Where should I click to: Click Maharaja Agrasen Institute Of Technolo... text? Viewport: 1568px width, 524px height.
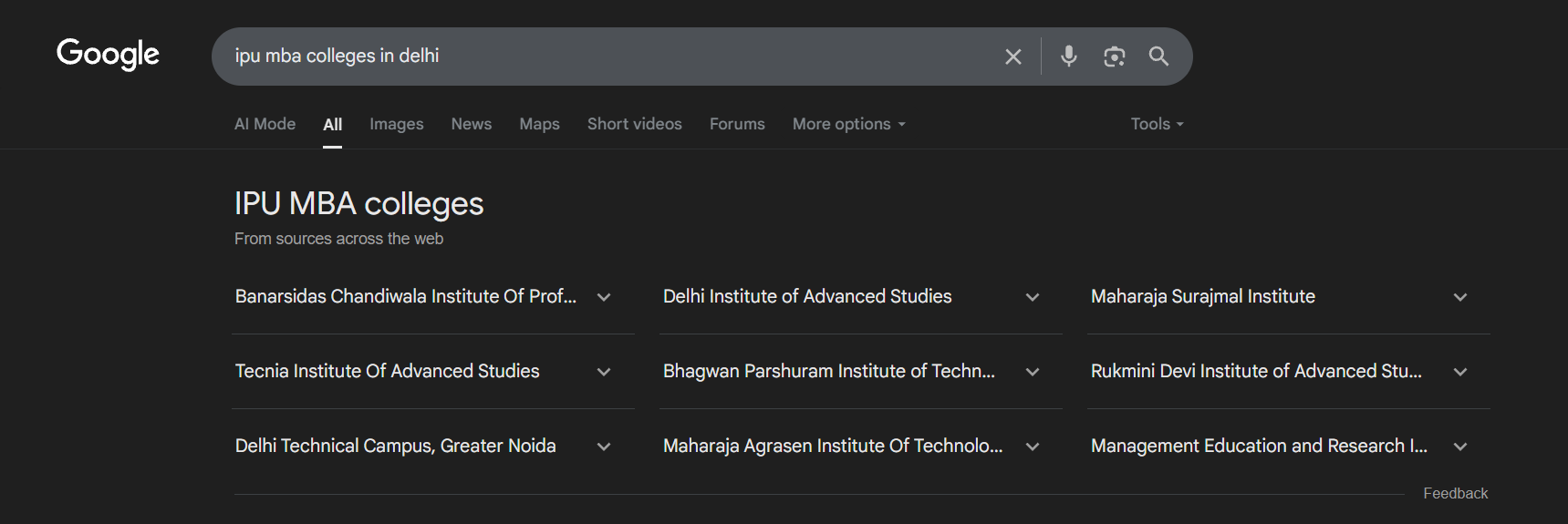coord(833,446)
